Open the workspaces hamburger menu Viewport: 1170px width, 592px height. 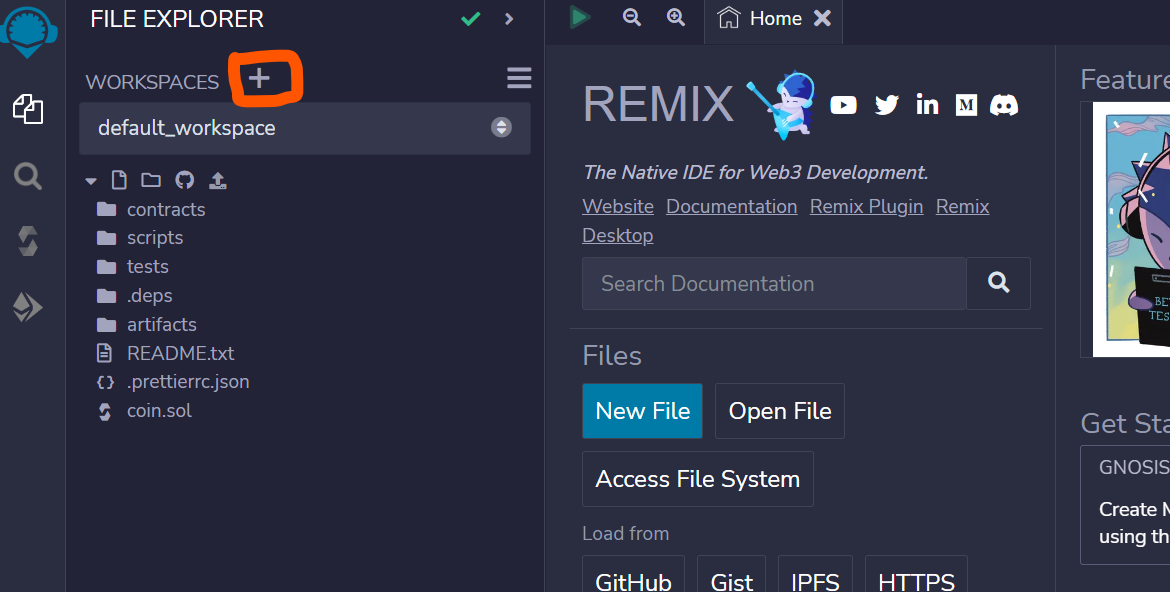(519, 78)
